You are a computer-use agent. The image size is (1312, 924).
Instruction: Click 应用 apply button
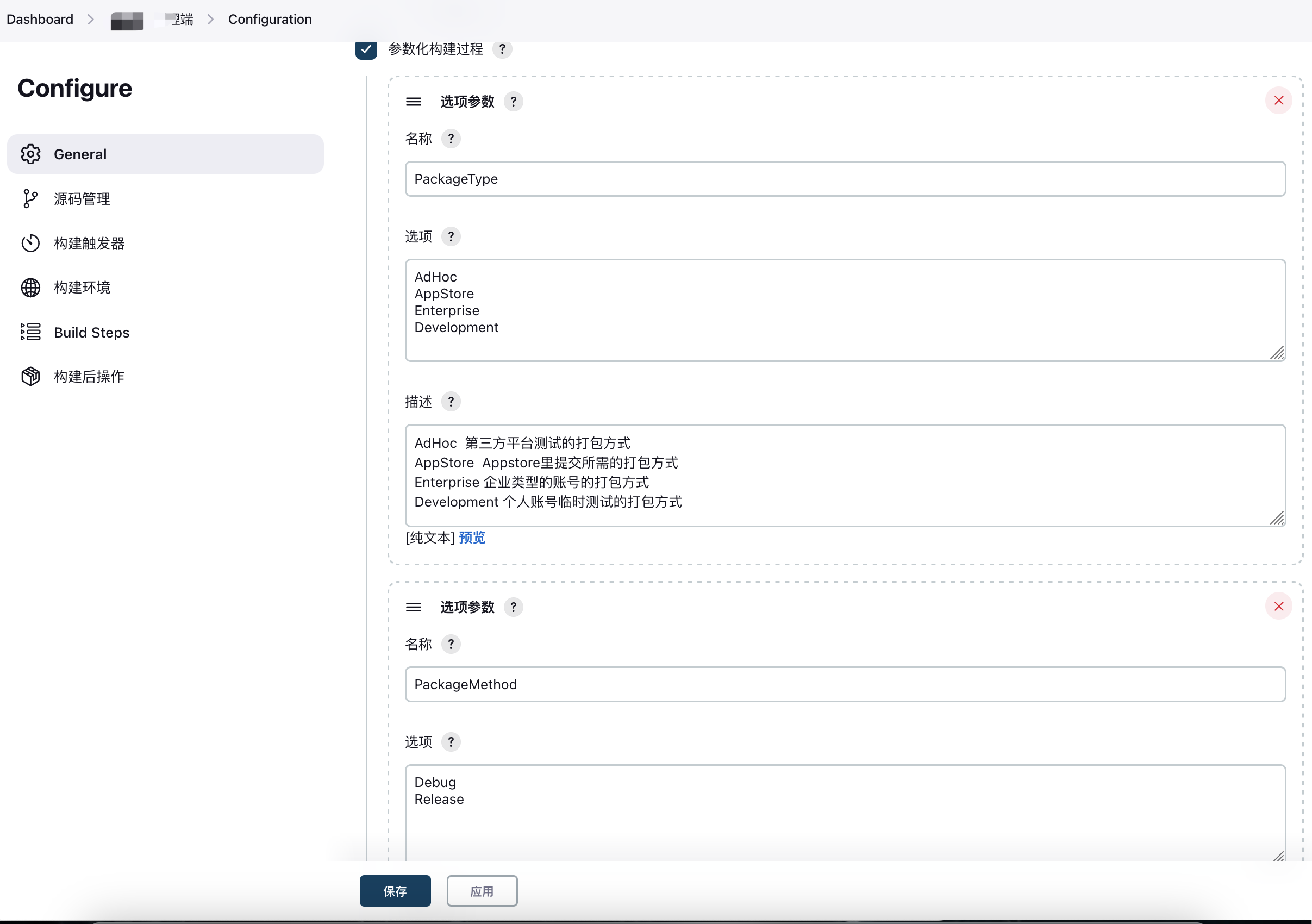point(481,890)
